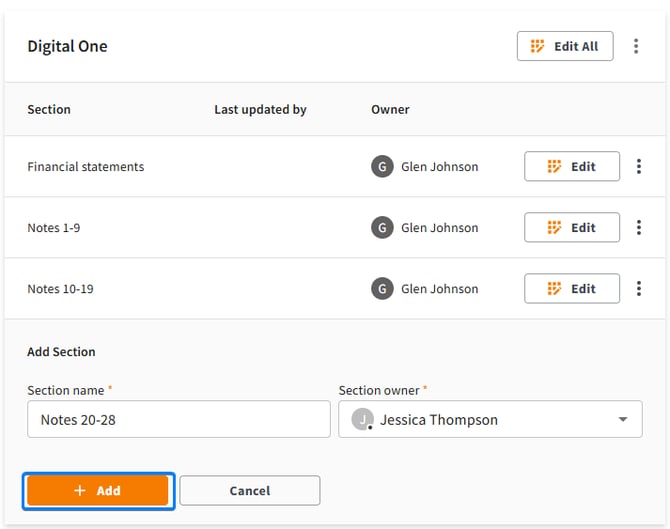Click Glen Johnson avatar in Financial statements row
The height and width of the screenshot is (529, 670).
coord(382,167)
